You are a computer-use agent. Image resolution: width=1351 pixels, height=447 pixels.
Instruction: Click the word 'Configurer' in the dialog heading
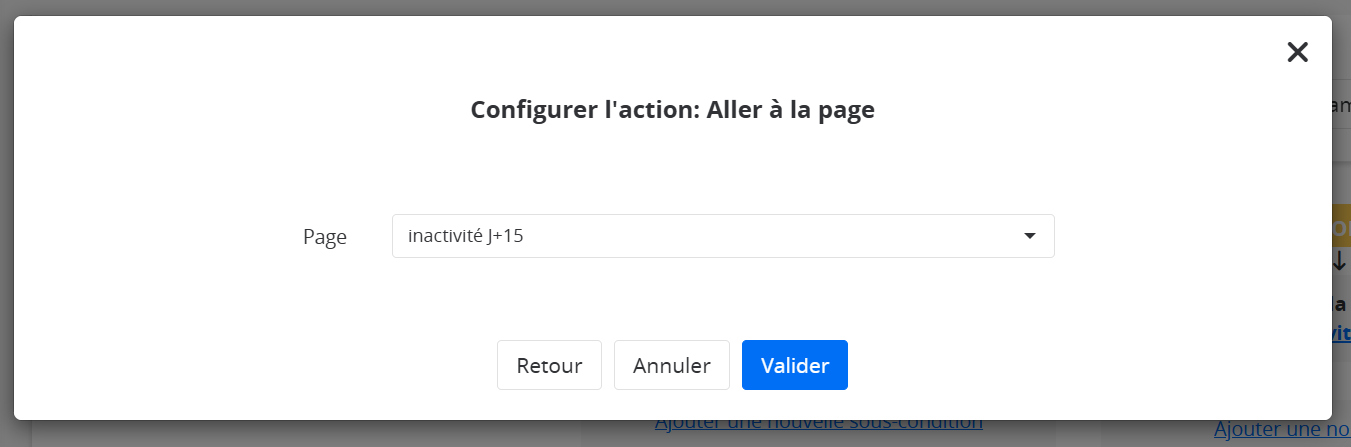pyautogui.click(x=532, y=110)
